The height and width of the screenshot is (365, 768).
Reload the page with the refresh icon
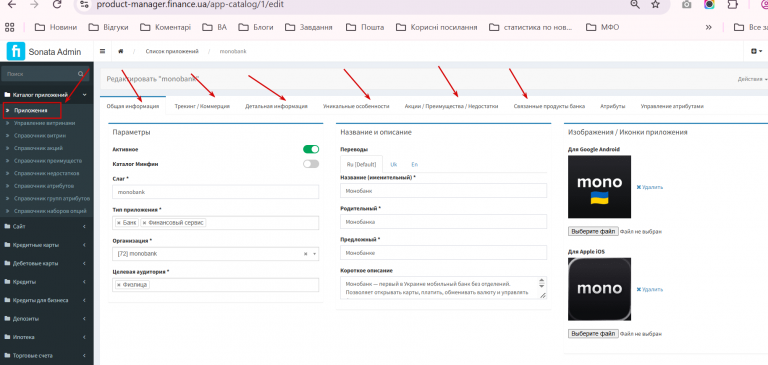coord(57,4)
